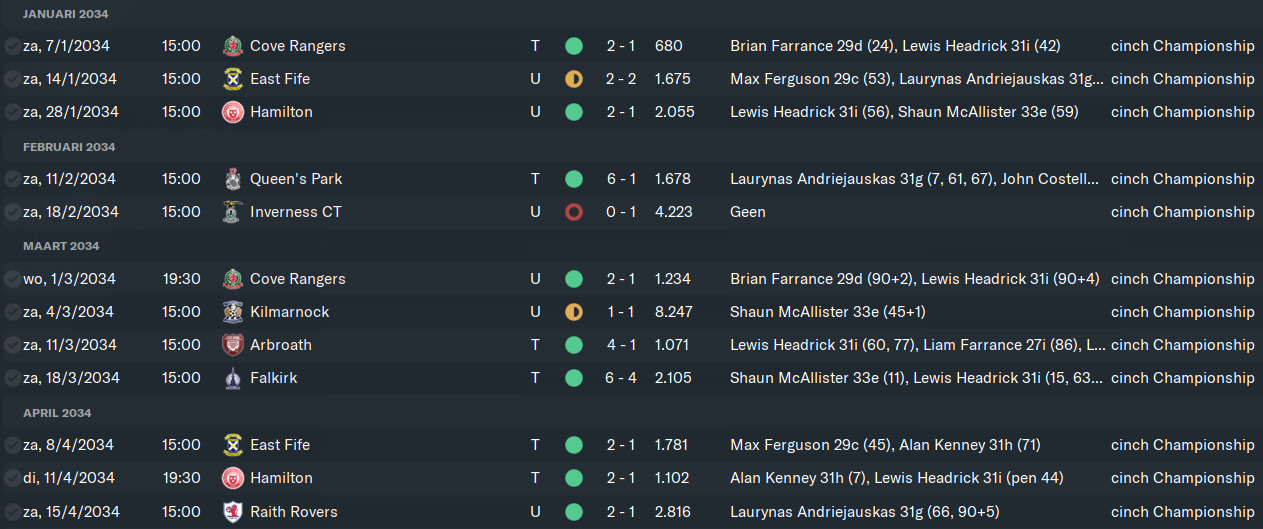
Task: Click red loss indicator for Inverness CT match
Action: coord(573,212)
